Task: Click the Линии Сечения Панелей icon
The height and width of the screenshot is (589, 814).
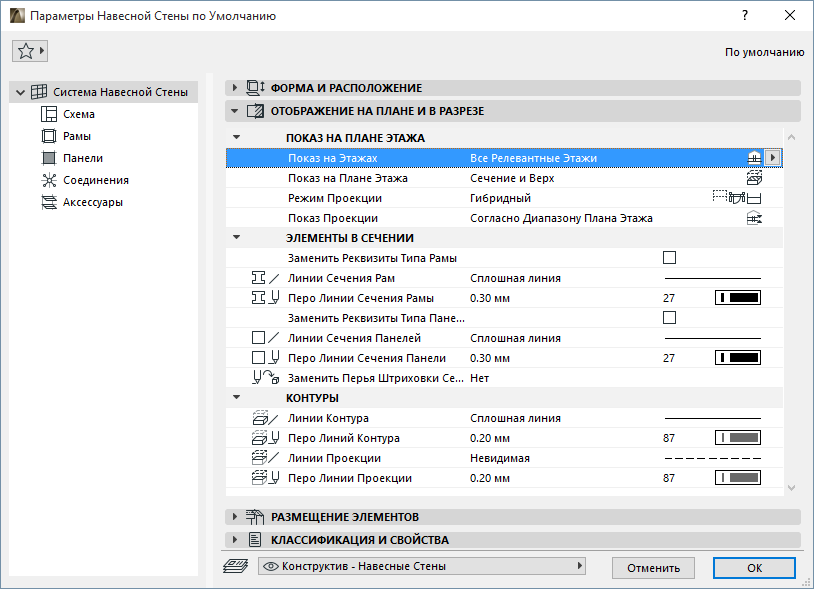Action: tap(265, 338)
